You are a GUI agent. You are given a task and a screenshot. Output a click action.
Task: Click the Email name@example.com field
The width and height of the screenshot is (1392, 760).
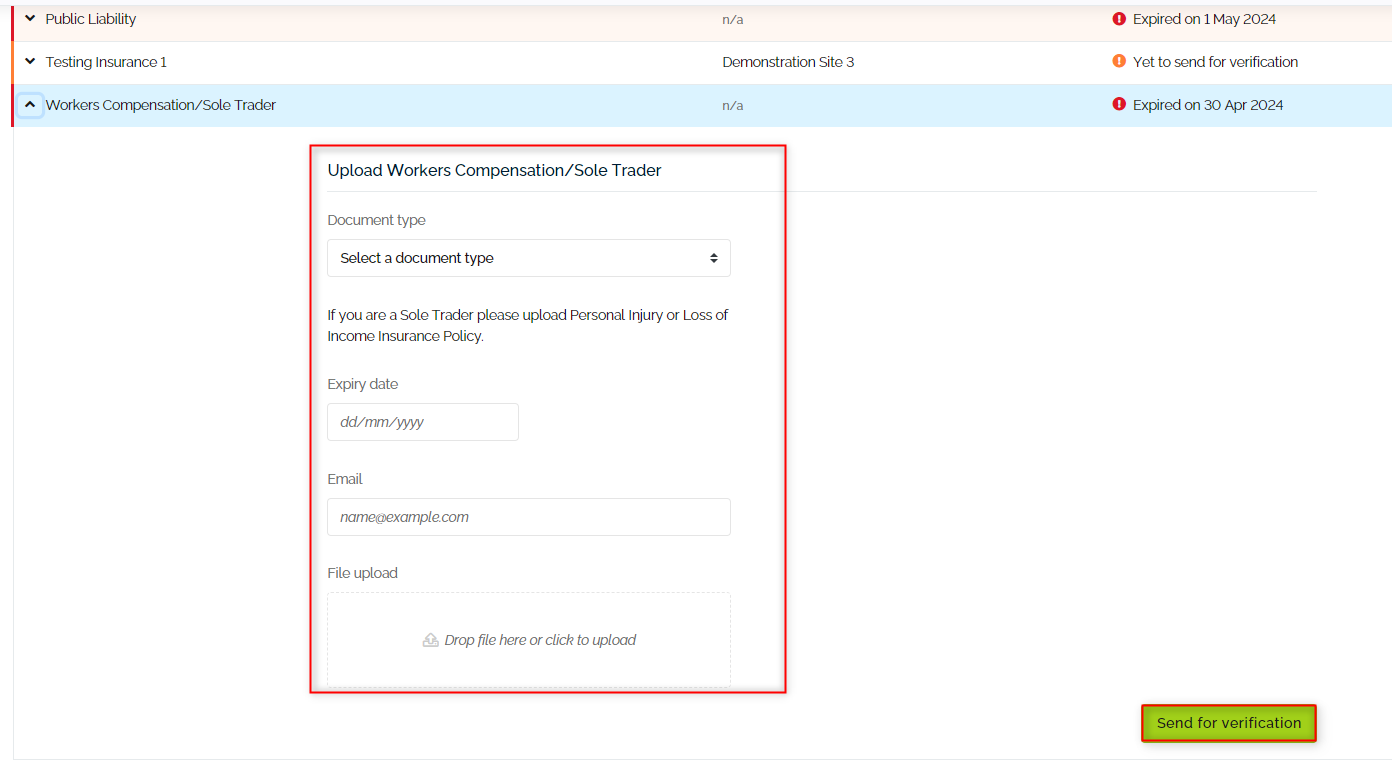point(528,516)
